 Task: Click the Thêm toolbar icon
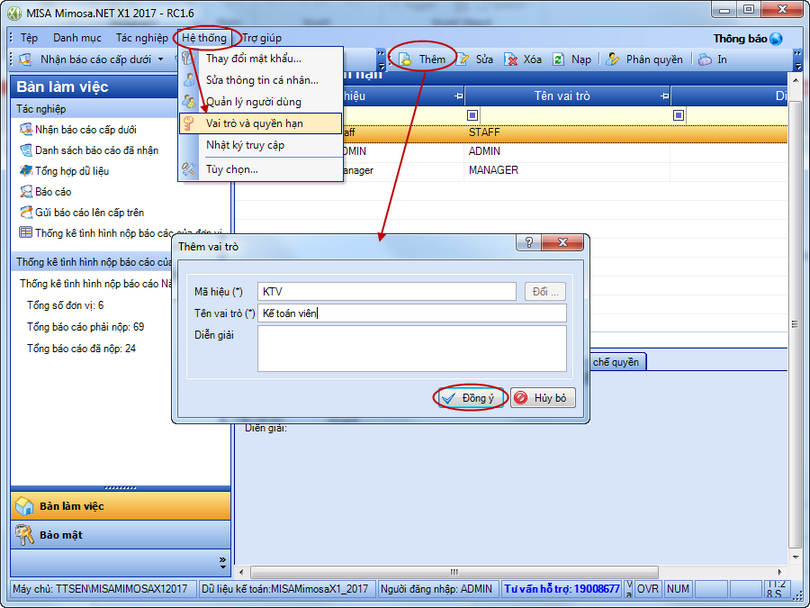pyautogui.click(x=406, y=60)
